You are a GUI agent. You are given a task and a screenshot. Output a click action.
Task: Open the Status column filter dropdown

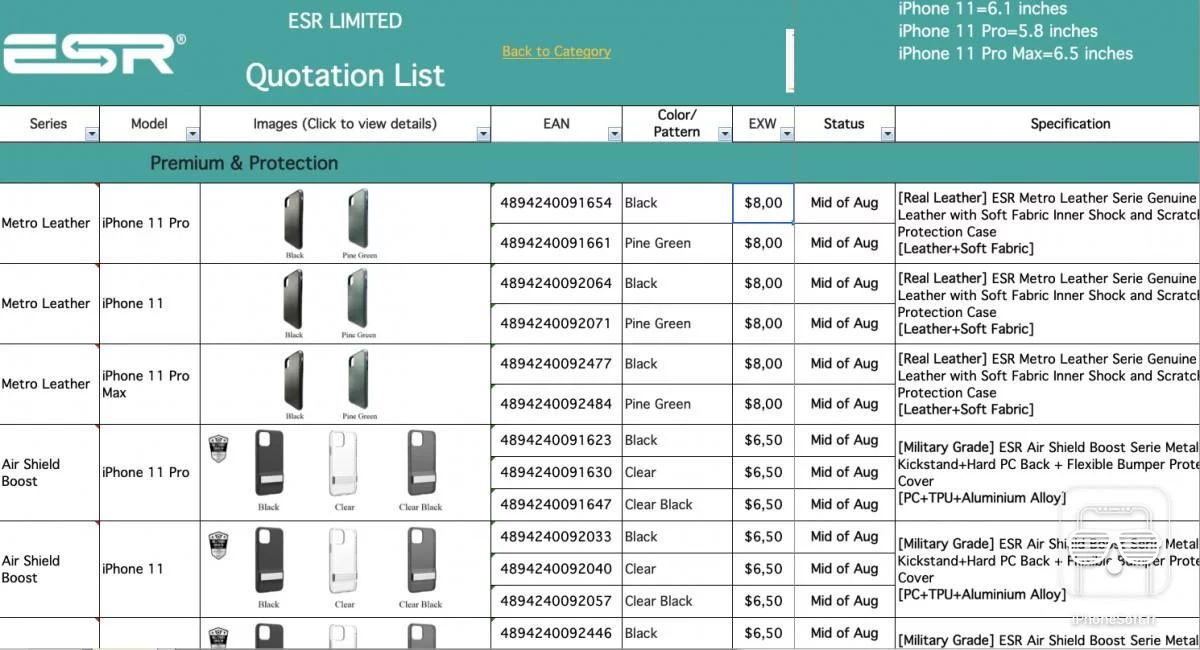point(887,134)
